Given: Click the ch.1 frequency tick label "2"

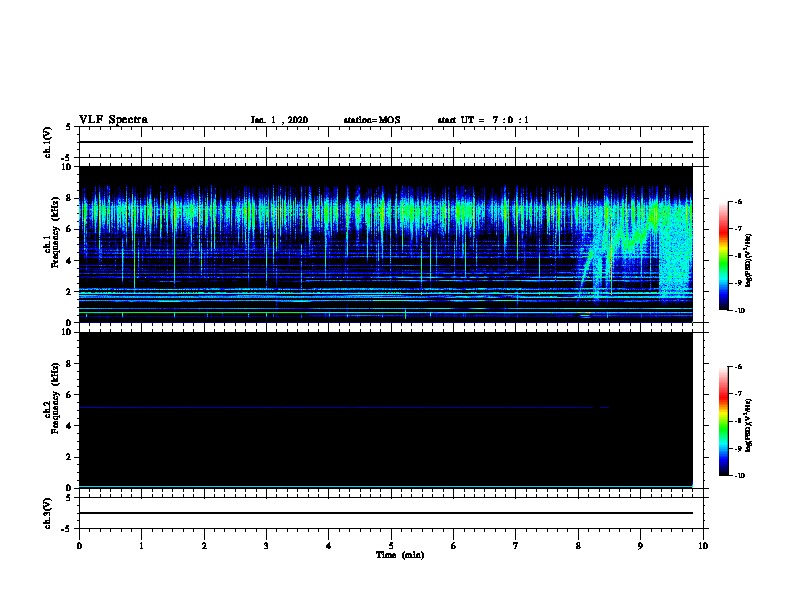Looking at the screenshot, I should click(69, 292).
